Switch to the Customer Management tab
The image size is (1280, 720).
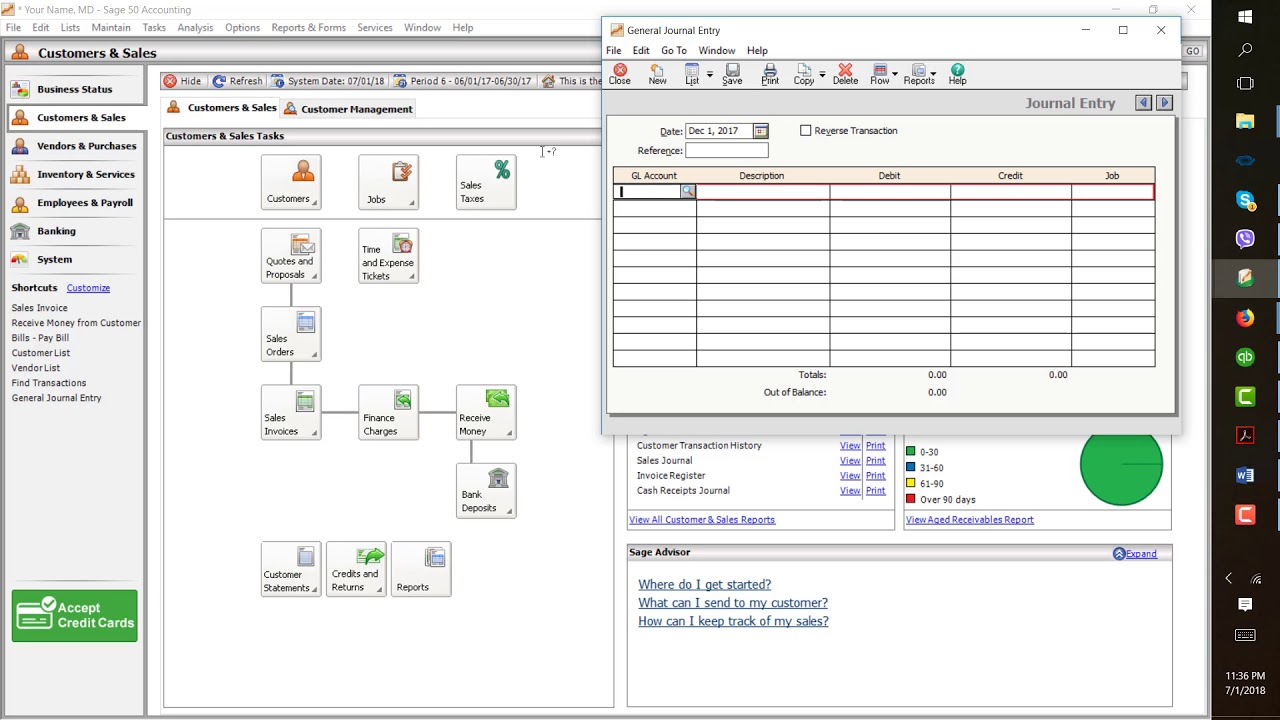point(348,109)
